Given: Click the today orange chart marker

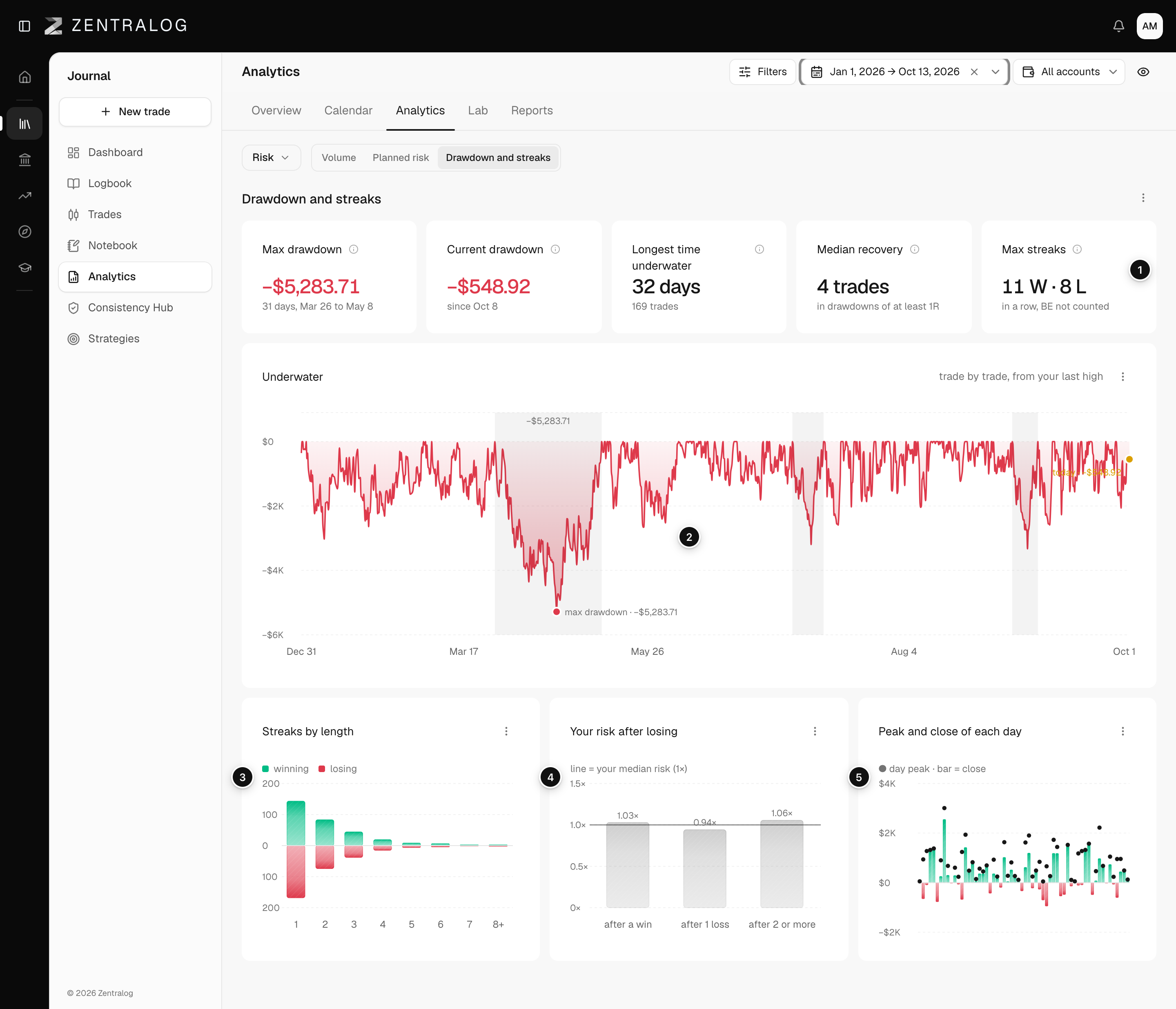Looking at the screenshot, I should (x=1129, y=459).
